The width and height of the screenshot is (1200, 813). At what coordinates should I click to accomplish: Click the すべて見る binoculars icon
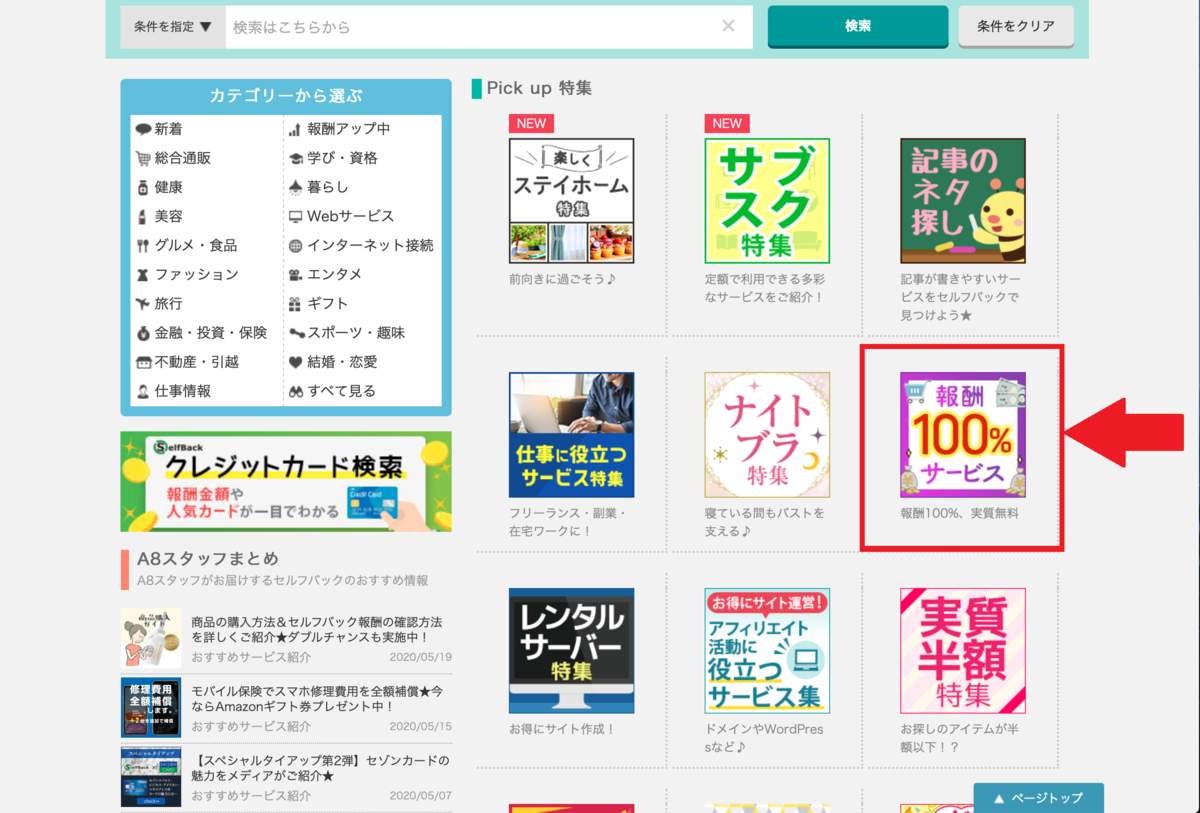pyautogui.click(x=295, y=390)
